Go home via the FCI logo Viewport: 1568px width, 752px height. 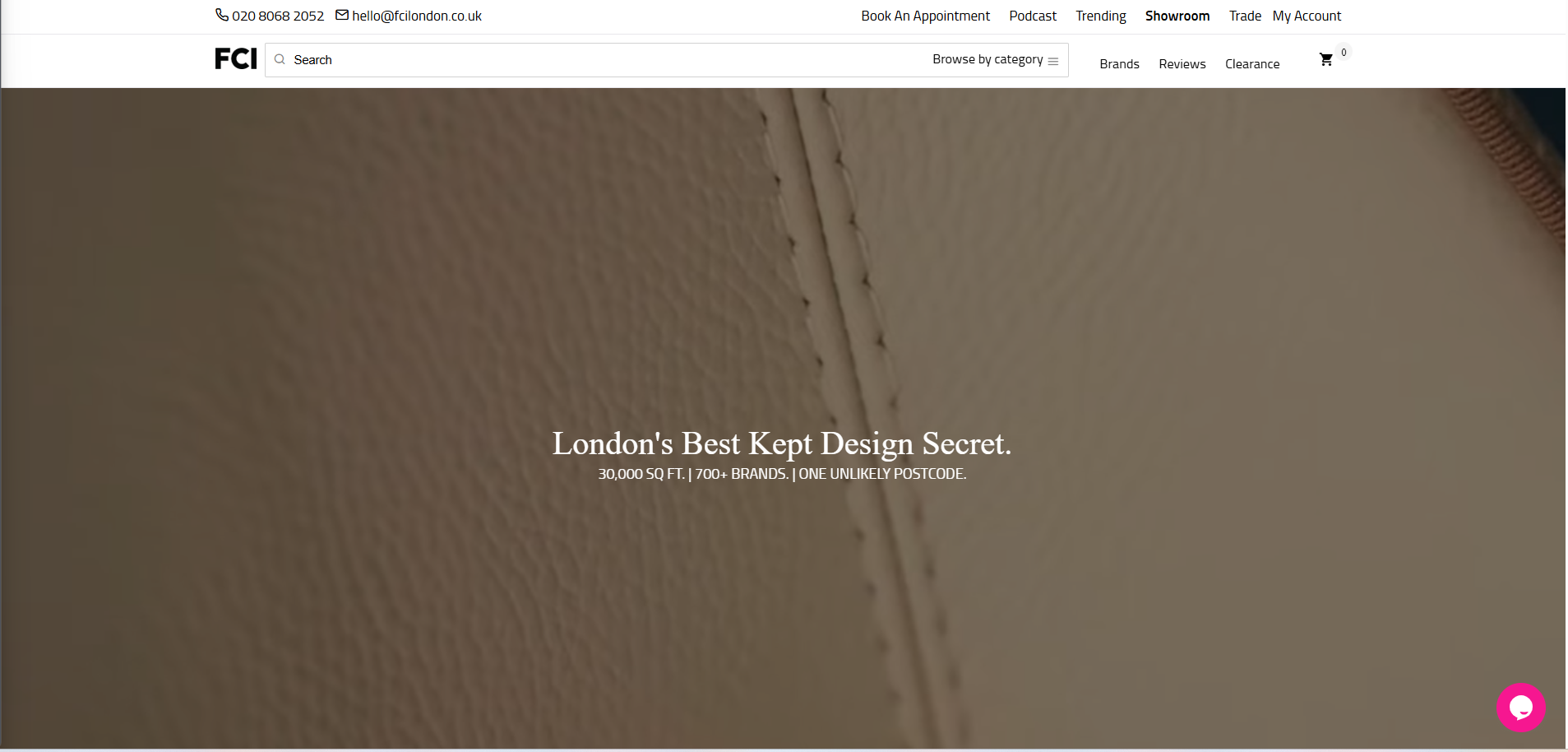click(236, 59)
